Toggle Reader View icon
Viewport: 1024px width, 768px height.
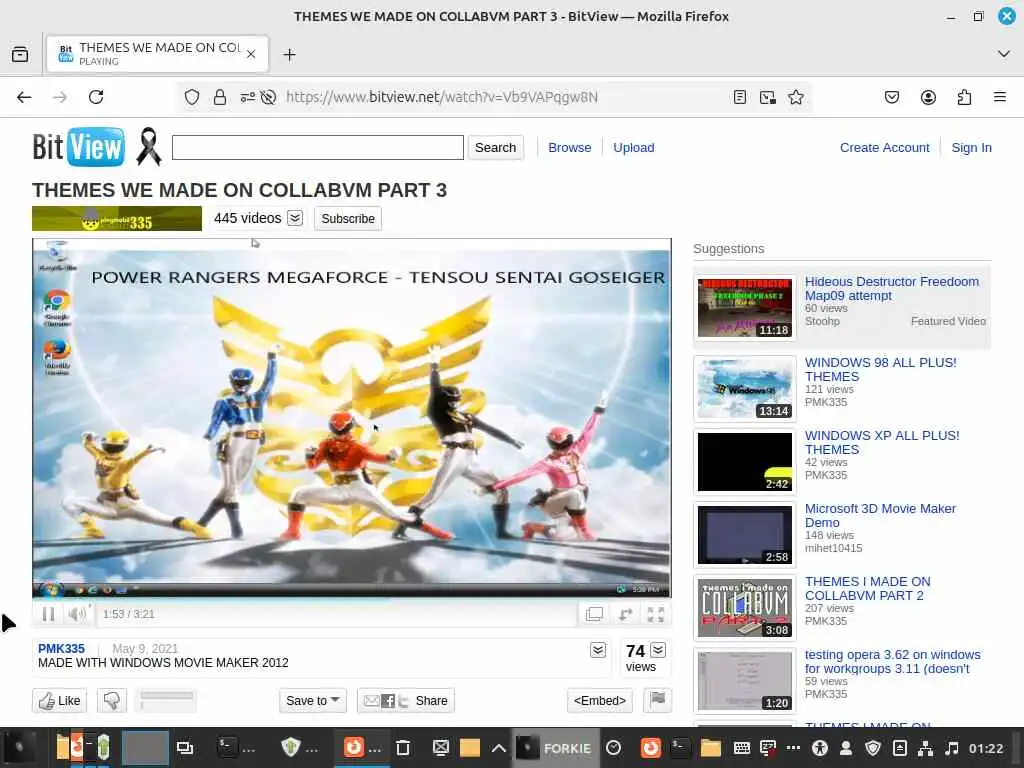(739, 97)
